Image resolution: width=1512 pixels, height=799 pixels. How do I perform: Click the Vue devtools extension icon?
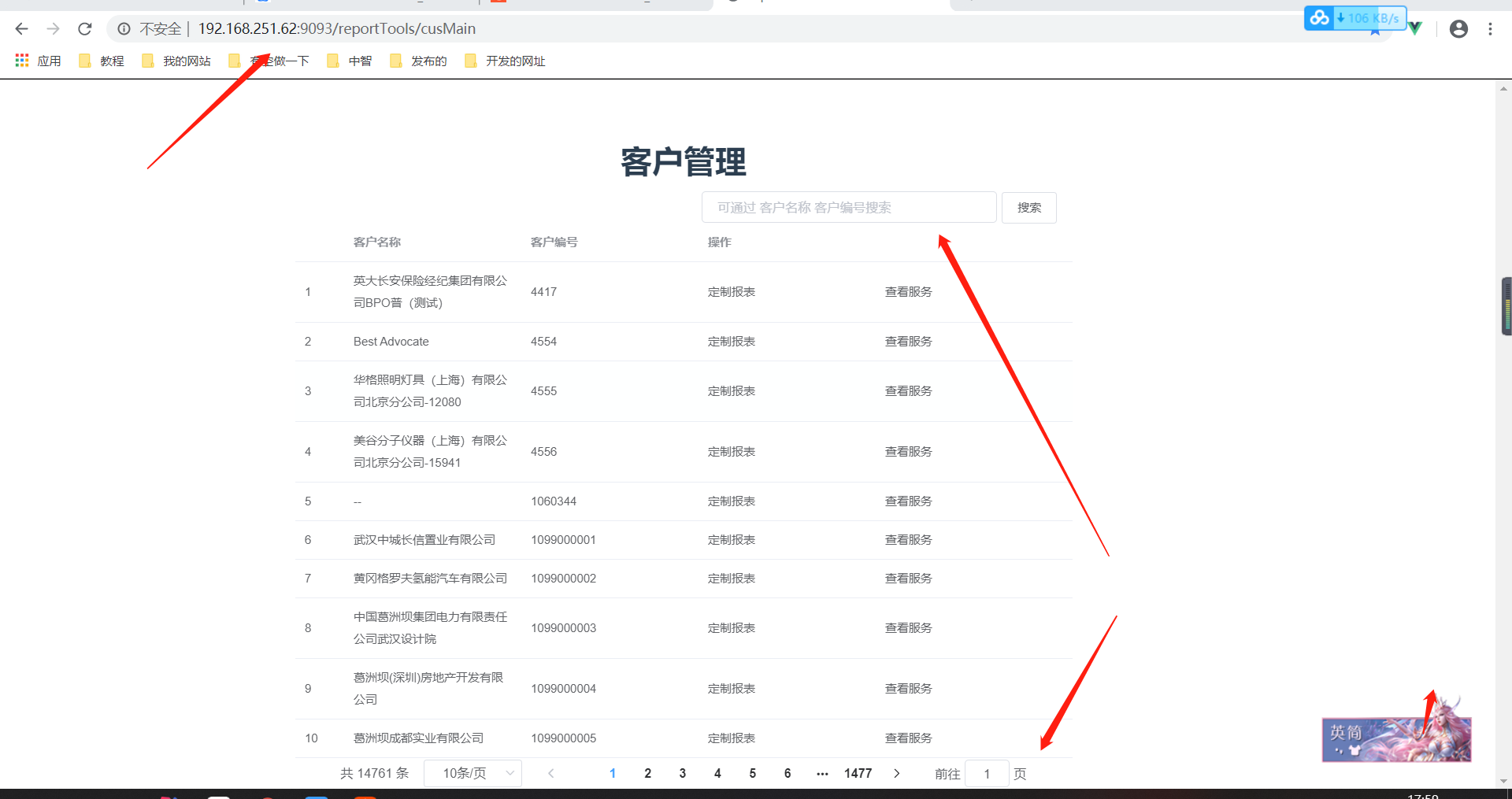tap(1415, 29)
